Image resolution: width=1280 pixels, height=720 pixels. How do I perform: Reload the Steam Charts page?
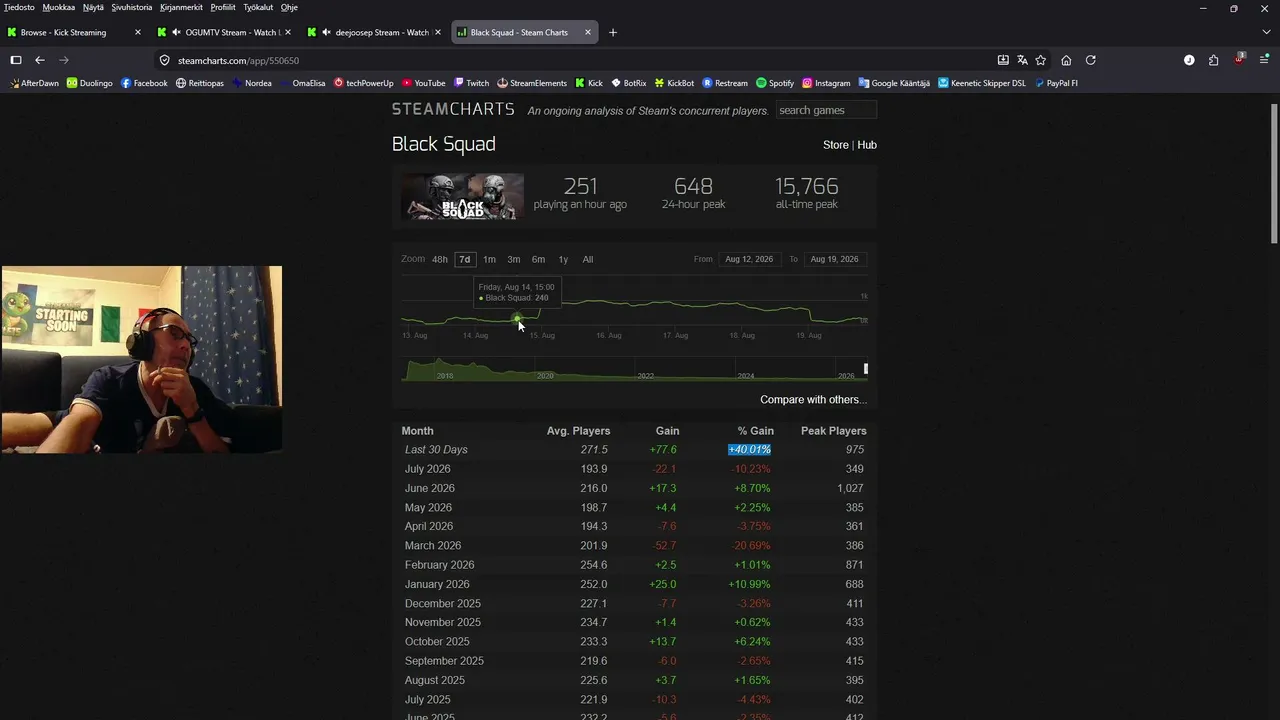pyautogui.click(x=1091, y=60)
